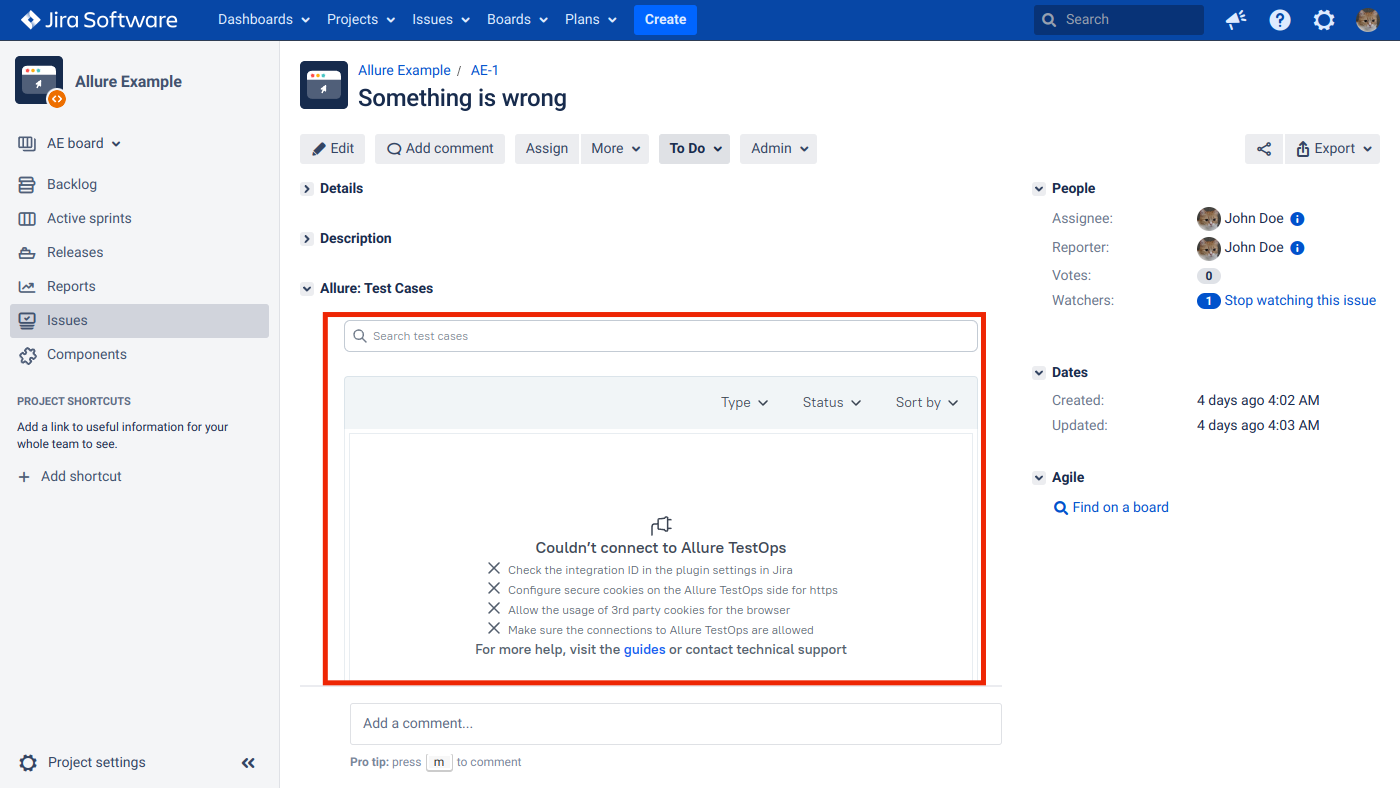
Task: Click the top Search field
Action: click(1119, 19)
